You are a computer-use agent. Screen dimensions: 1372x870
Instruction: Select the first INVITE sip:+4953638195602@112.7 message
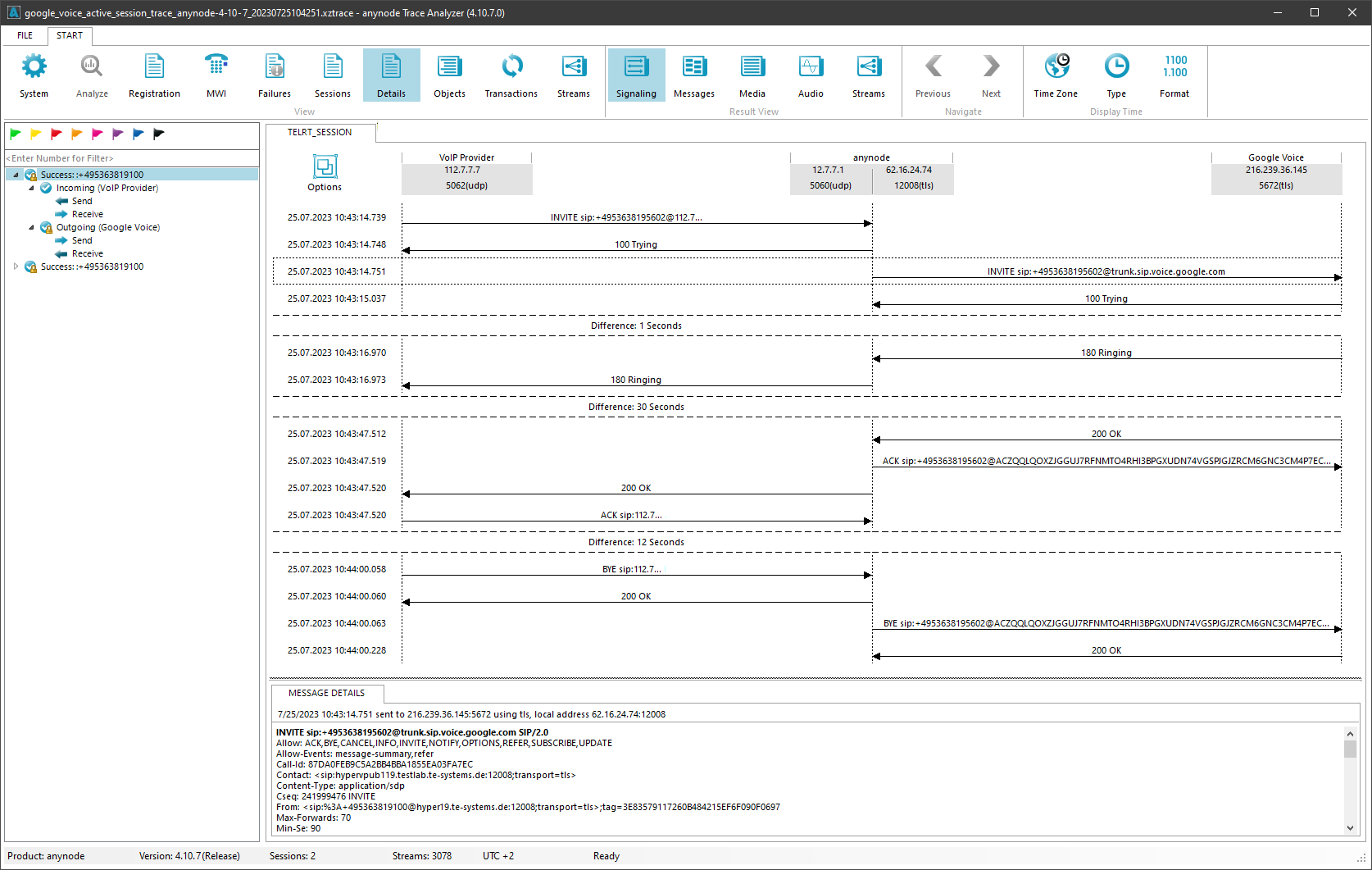[x=626, y=218]
